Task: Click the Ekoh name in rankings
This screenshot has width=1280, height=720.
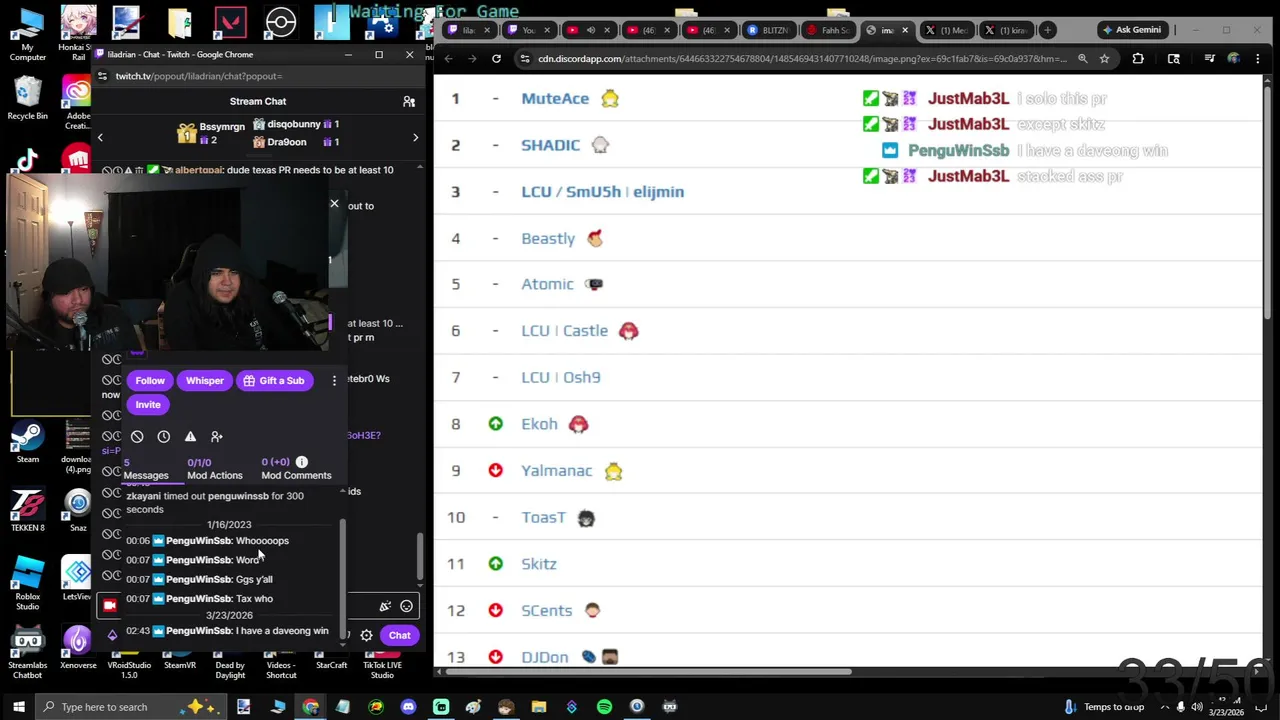Action: pos(539,424)
